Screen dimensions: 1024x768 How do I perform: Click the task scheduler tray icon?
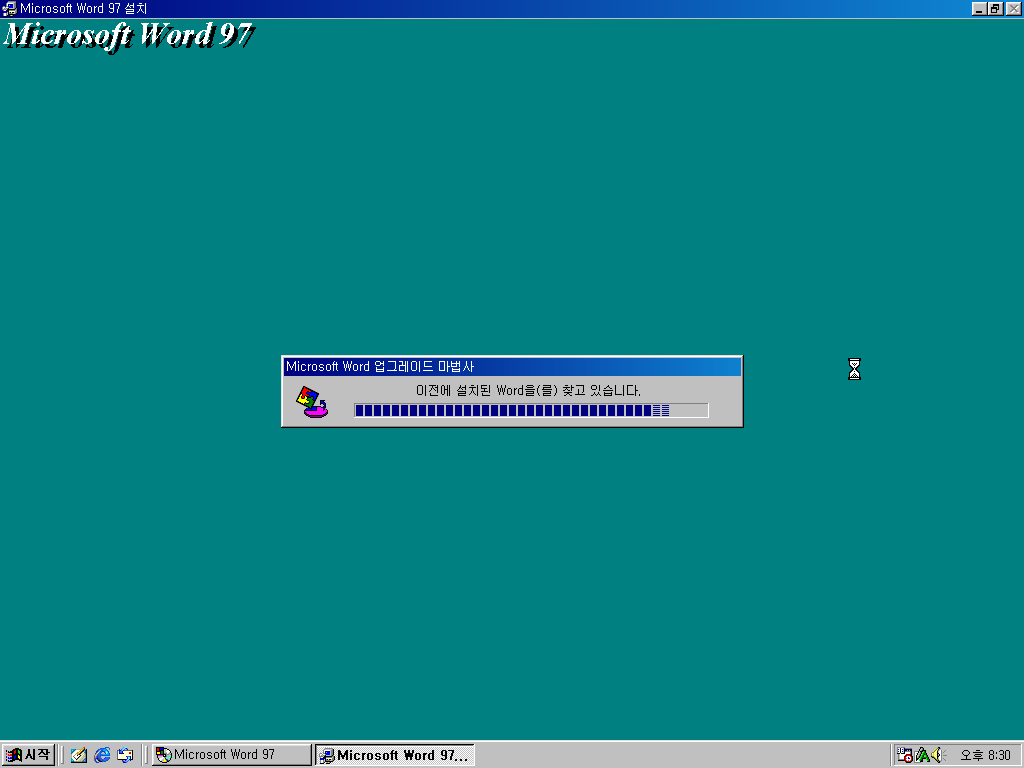click(x=904, y=755)
